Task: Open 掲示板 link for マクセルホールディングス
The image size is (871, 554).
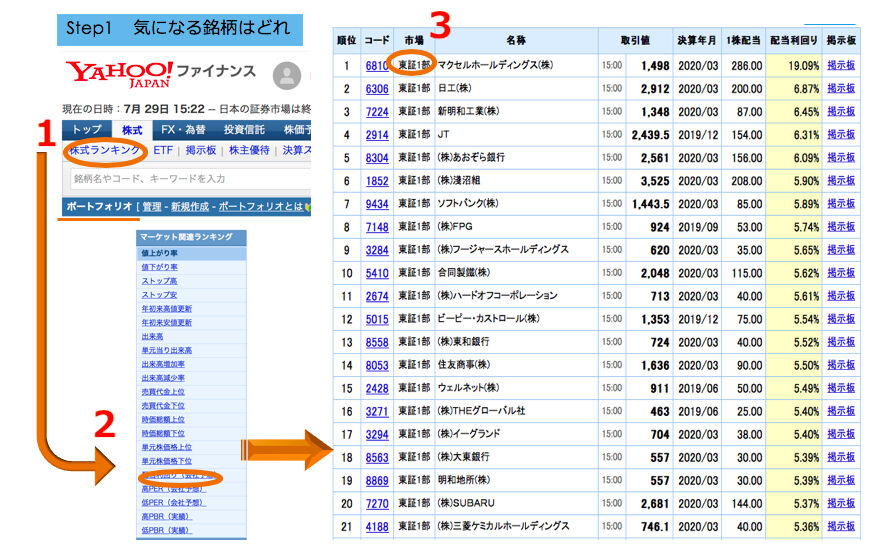Action: pyautogui.click(x=841, y=65)
